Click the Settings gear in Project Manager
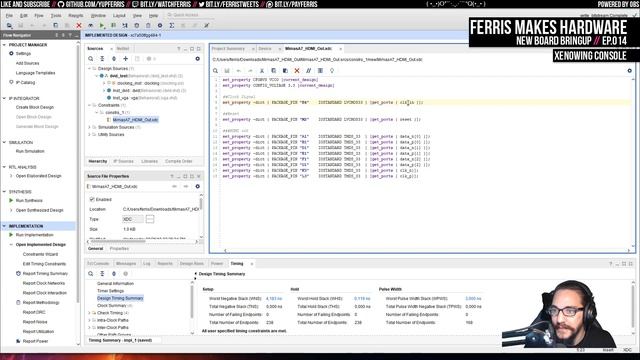This screenshot has height=360, width=640. pos(11,53)
